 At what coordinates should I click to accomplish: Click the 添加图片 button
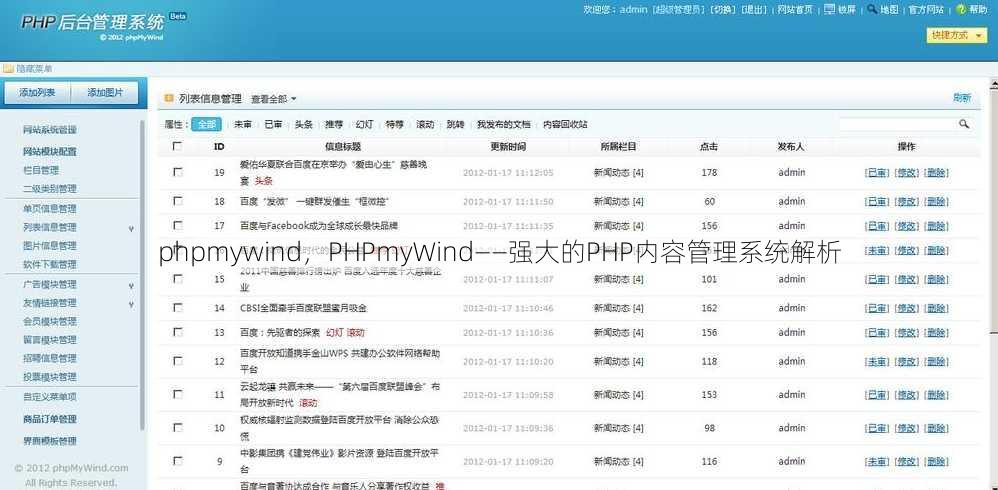[x=105, y=93]
